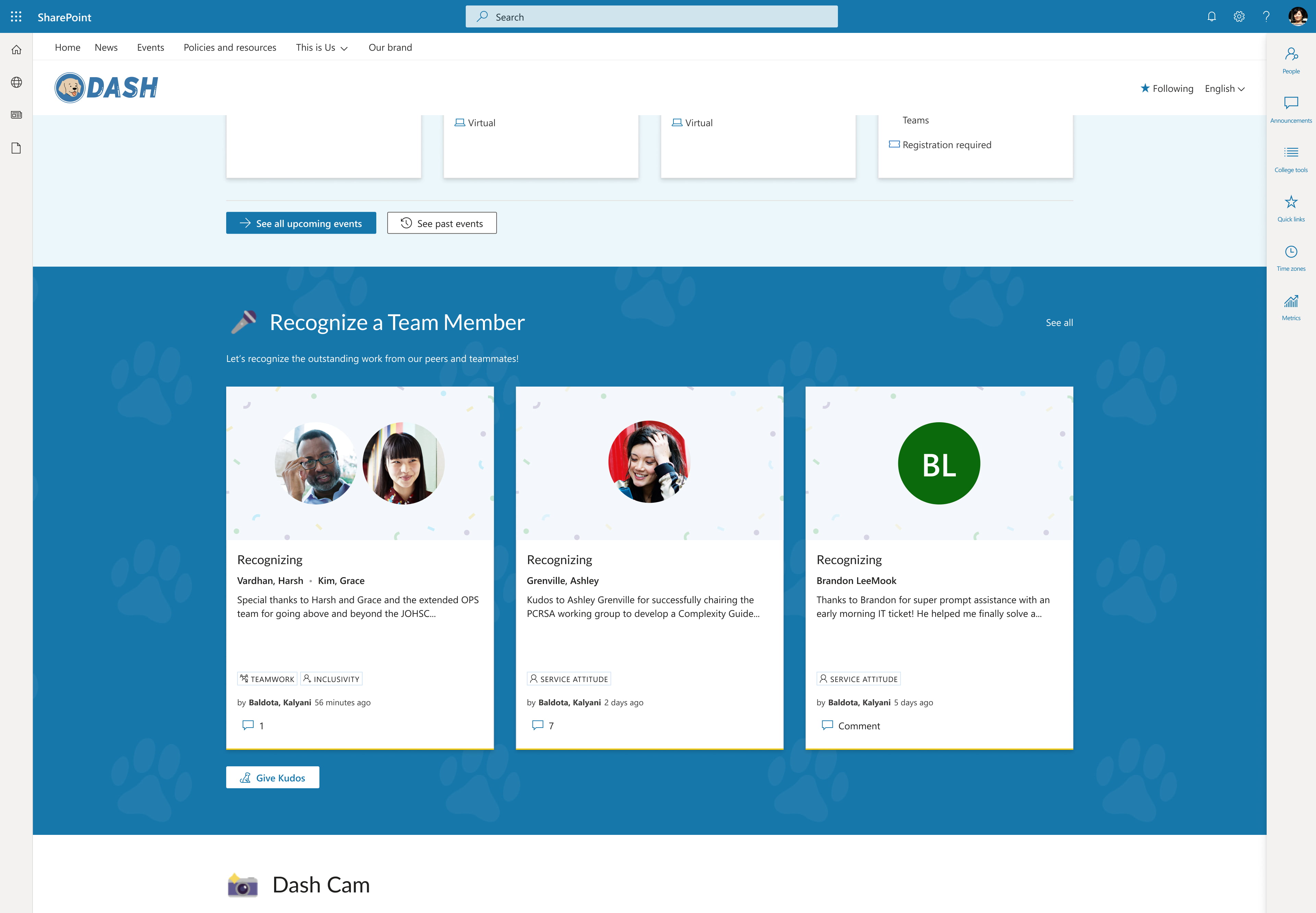The height and width of the screenshot is (913, 1316).
Task: Open See all recognitions link
Action: click(x=1059, y=322)
